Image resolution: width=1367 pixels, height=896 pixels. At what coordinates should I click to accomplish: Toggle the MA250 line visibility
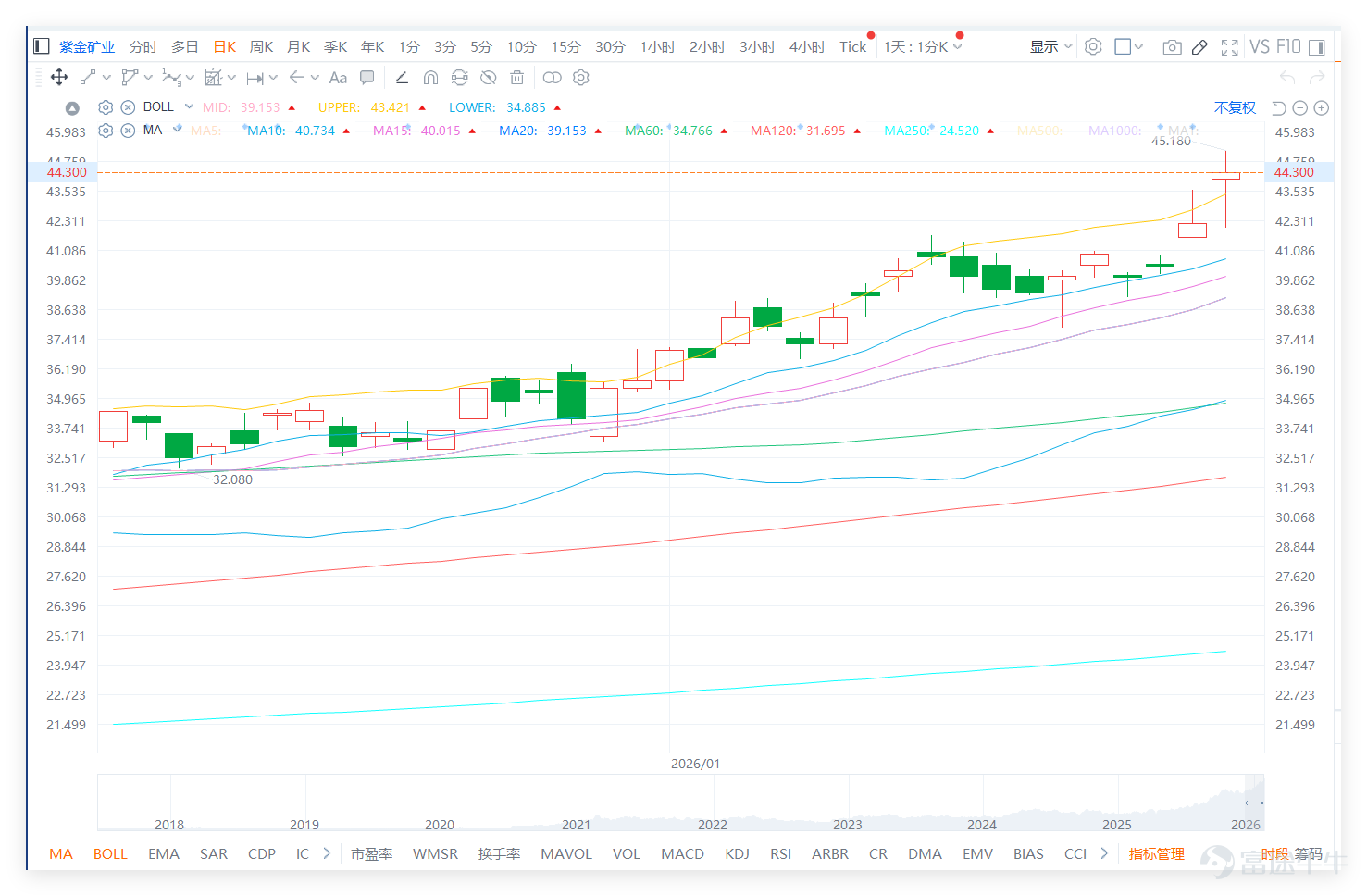pyautogui.click(x=931, y=131)
